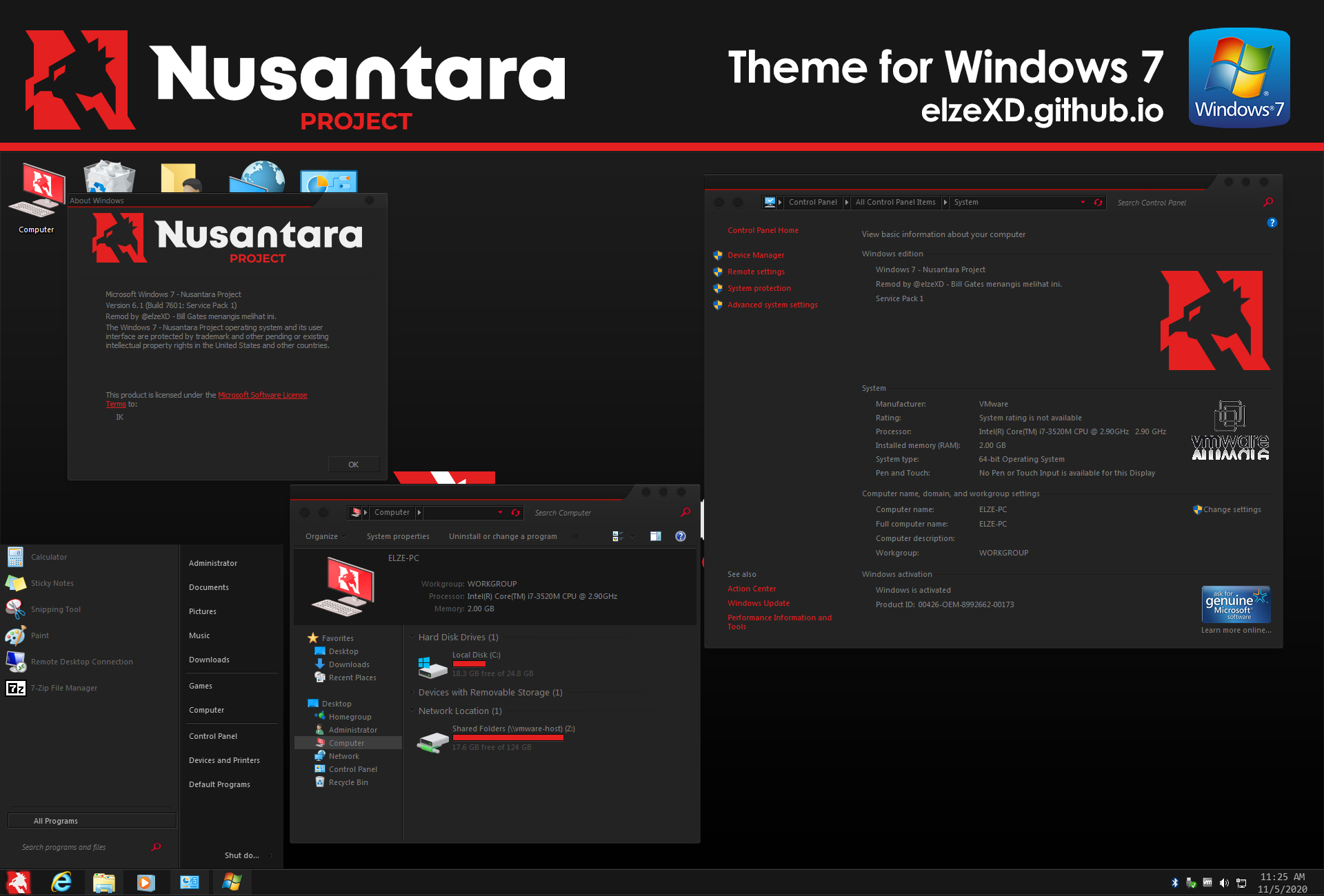Image resolution: width=1324 pixels, height=896 pixels.
Task: Select Network in navigation tree
Action: pos(344,756)
